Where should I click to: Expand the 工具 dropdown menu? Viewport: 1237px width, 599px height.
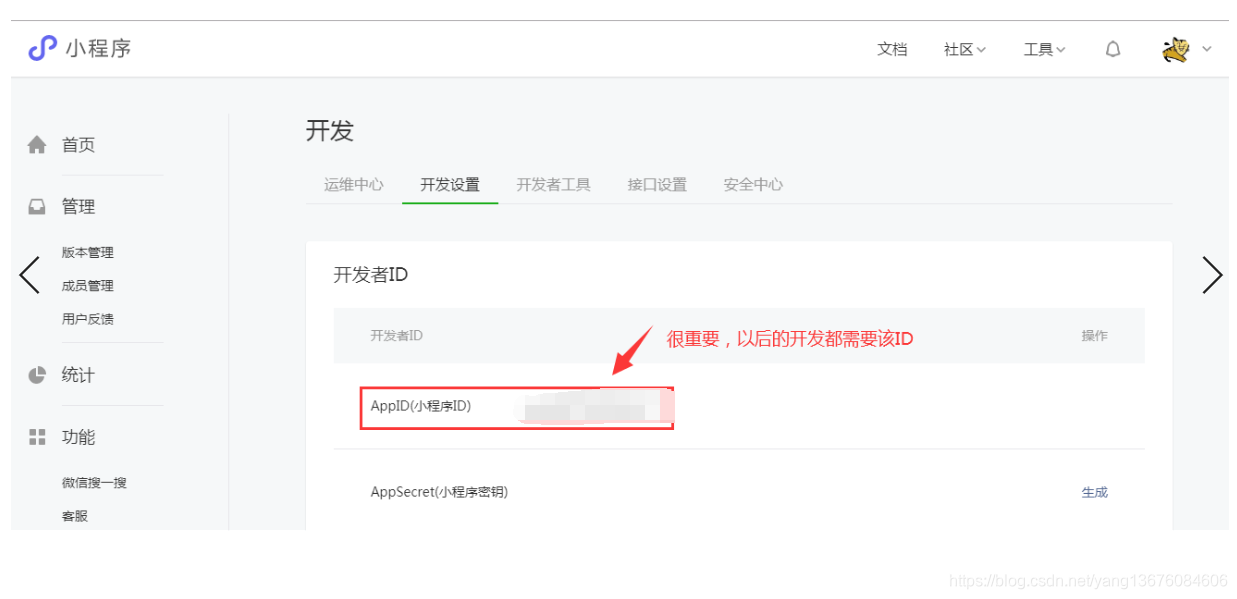click(x=1045, y=49)
